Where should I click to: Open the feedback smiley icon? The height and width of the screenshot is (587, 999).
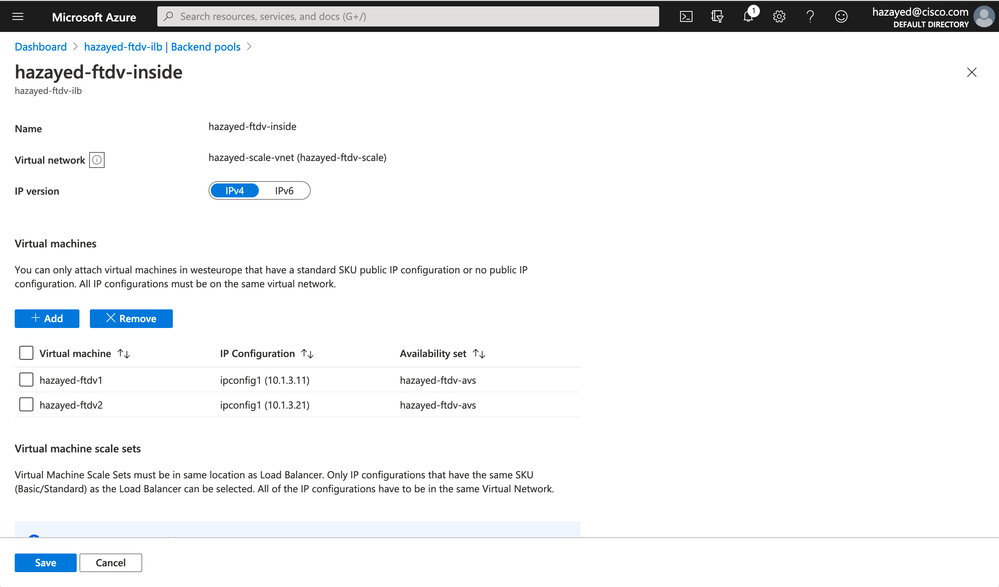click(x=841, y=17)
